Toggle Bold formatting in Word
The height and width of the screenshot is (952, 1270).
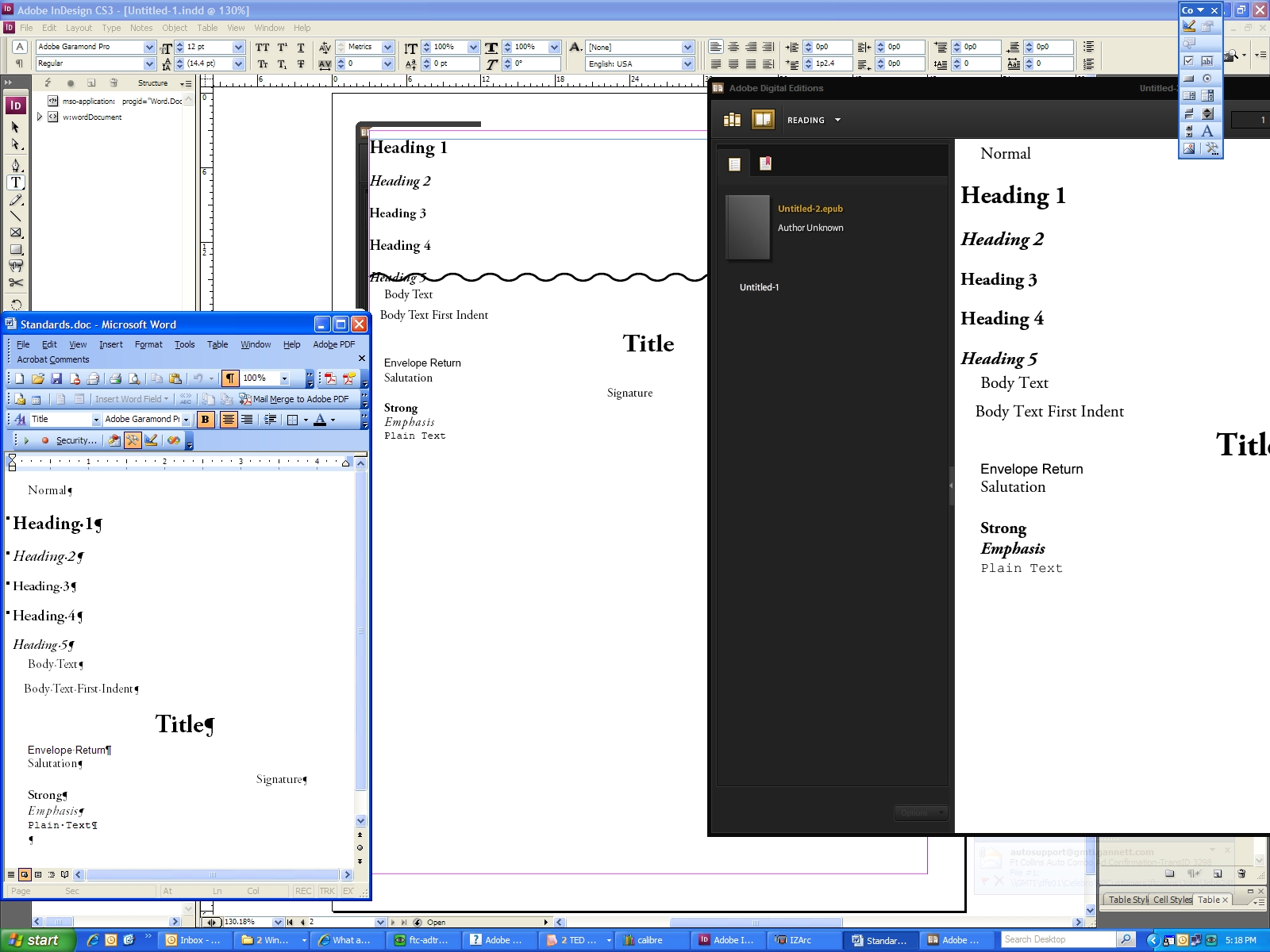click(x=206, y=420)
